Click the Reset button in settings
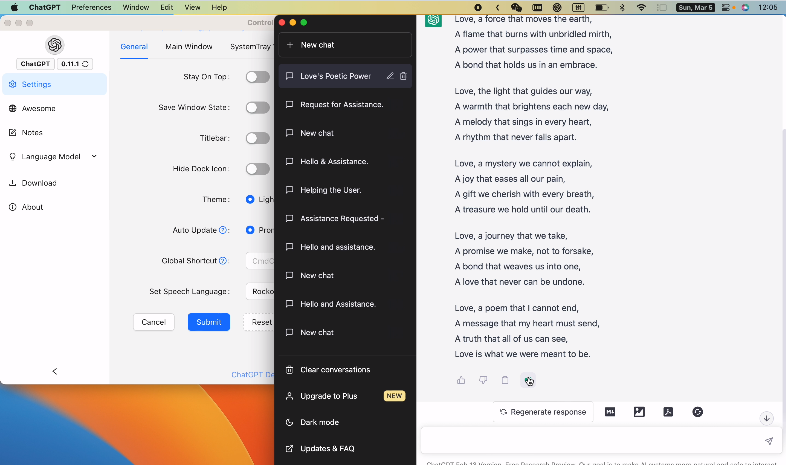Viewport: 786px width, 465px height. click(x=259, y=322)
